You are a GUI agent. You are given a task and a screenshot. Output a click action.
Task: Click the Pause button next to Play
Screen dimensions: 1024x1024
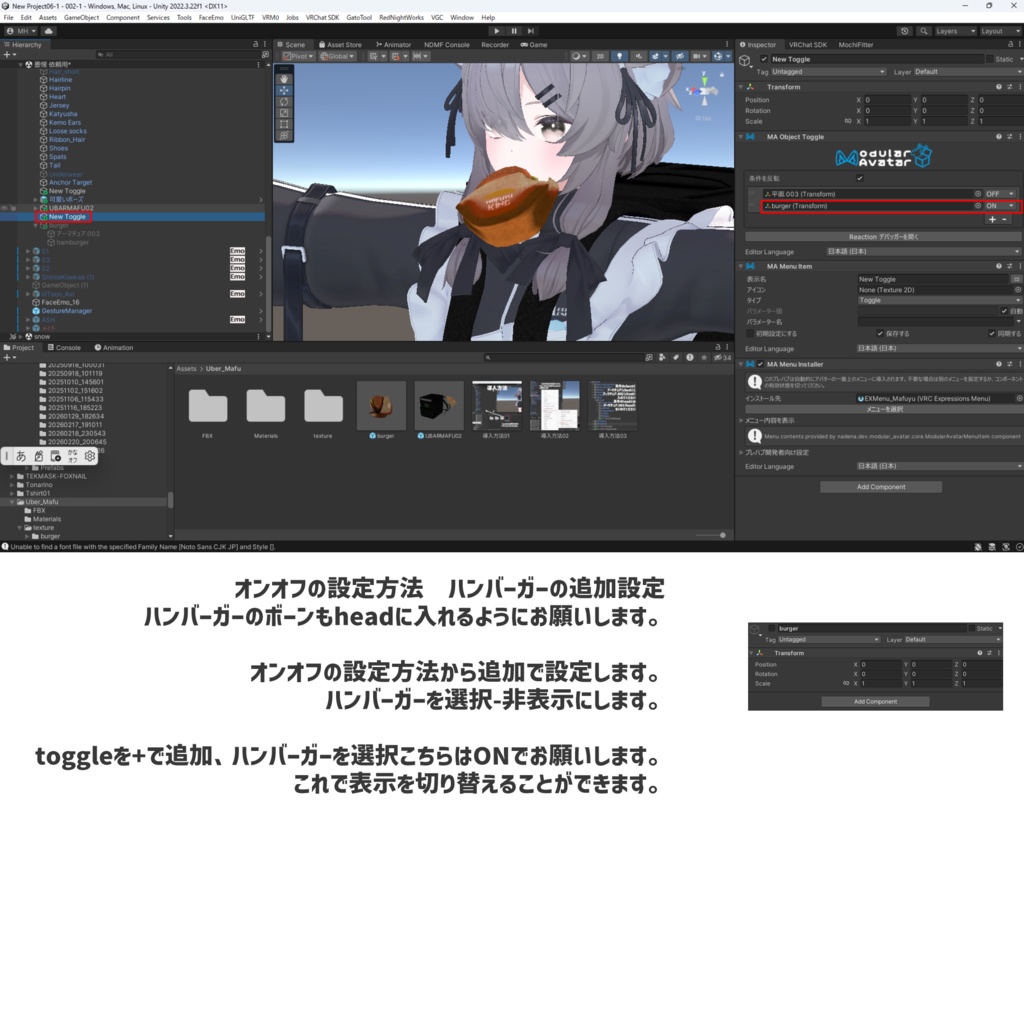click(514, 30)
